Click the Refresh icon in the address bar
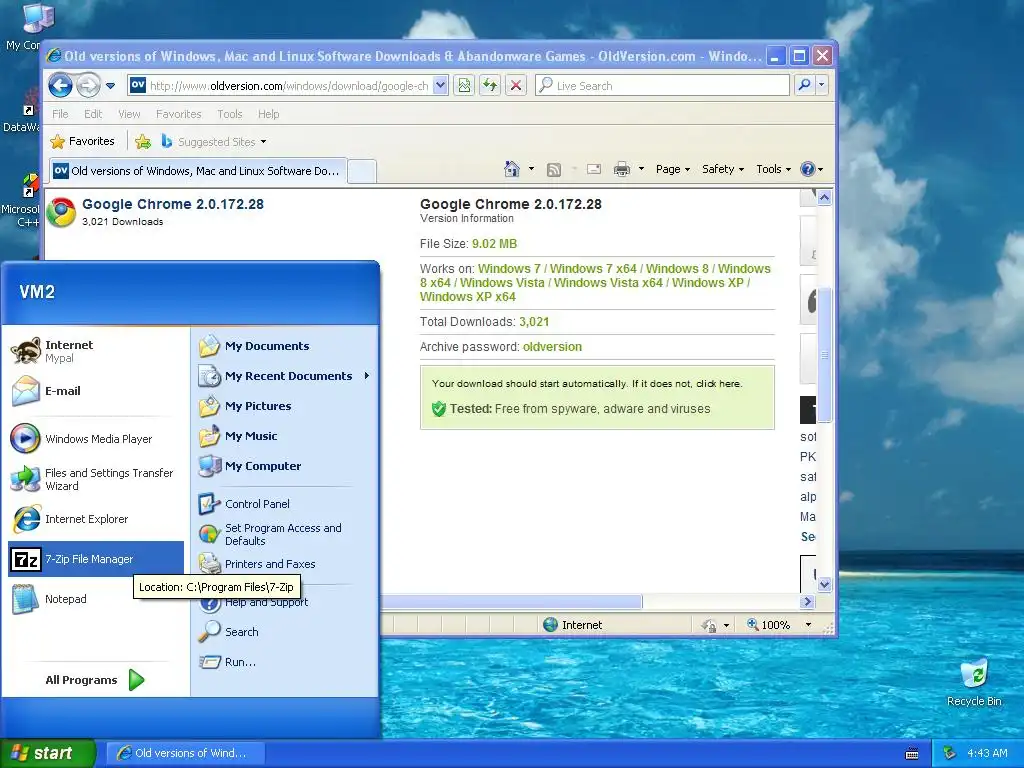 tap(490, 86)
